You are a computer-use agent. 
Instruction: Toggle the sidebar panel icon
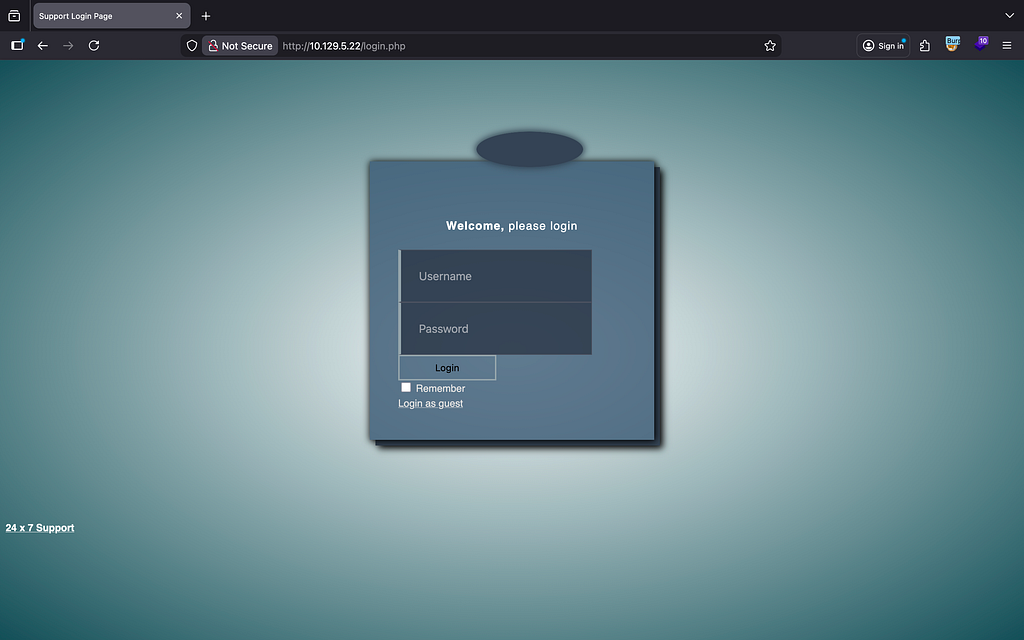pos(18,45)
